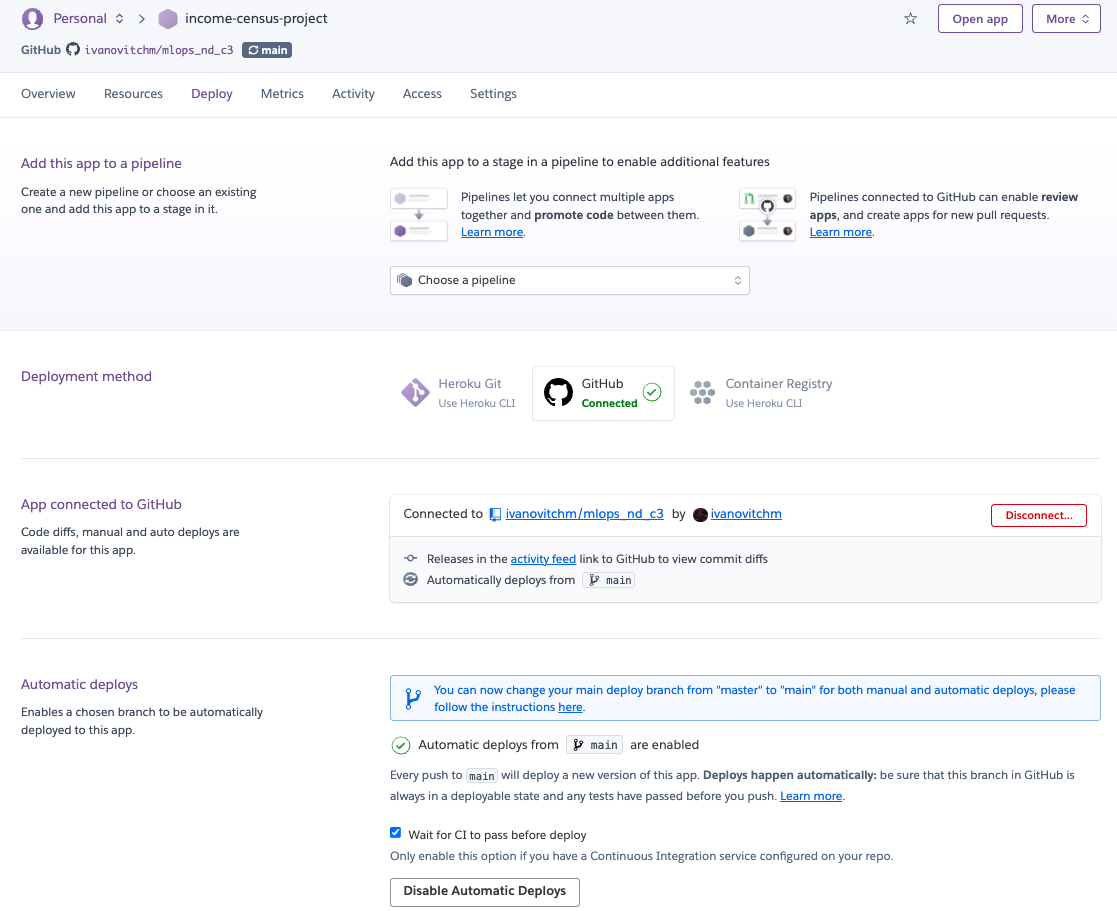Open the Choose a pipeline dropdown

[x=569, y=281]
